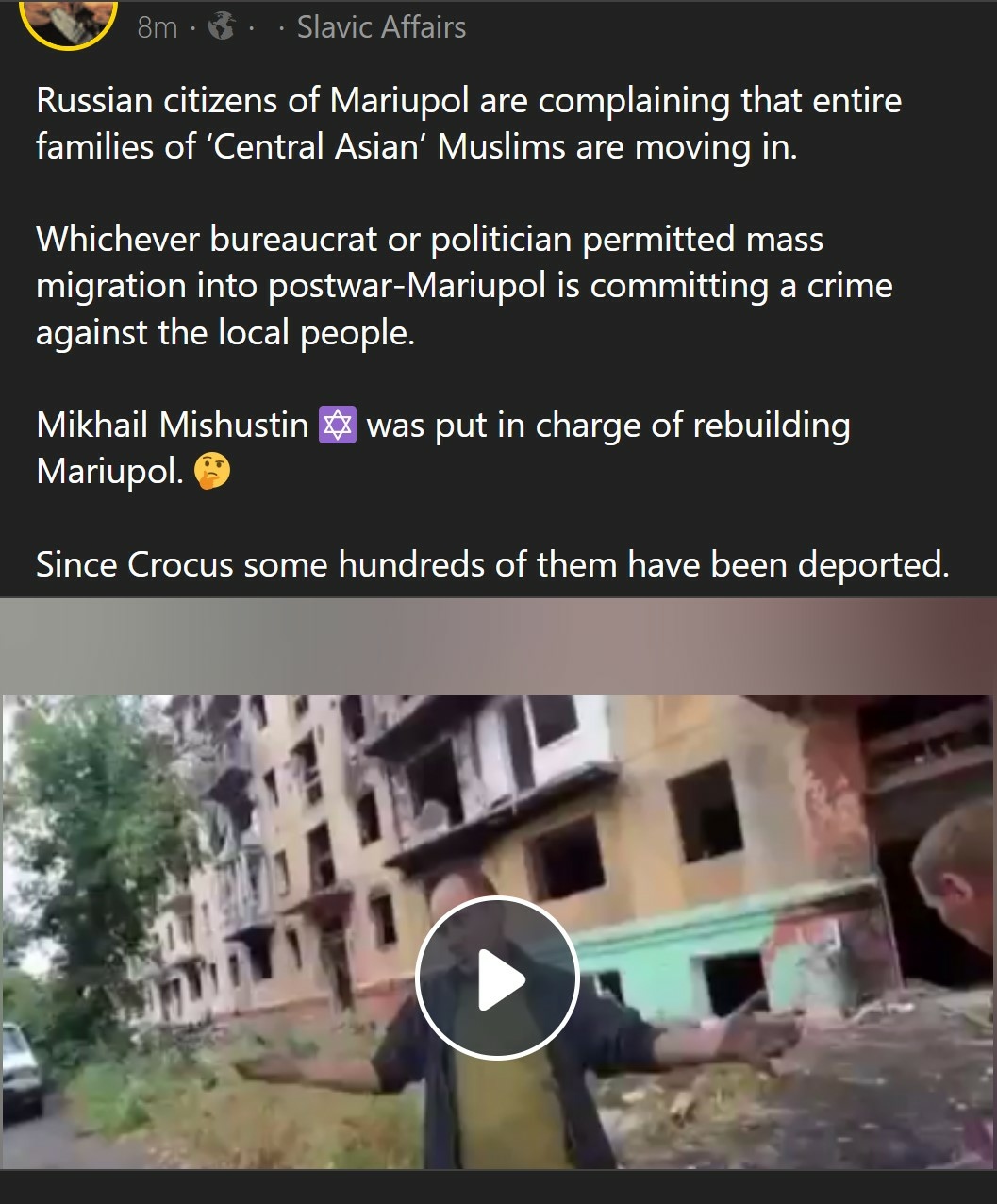This screenshot has width=997, height=1204.
Task: Click the 8m post timestamp
Action: (157, 28)
